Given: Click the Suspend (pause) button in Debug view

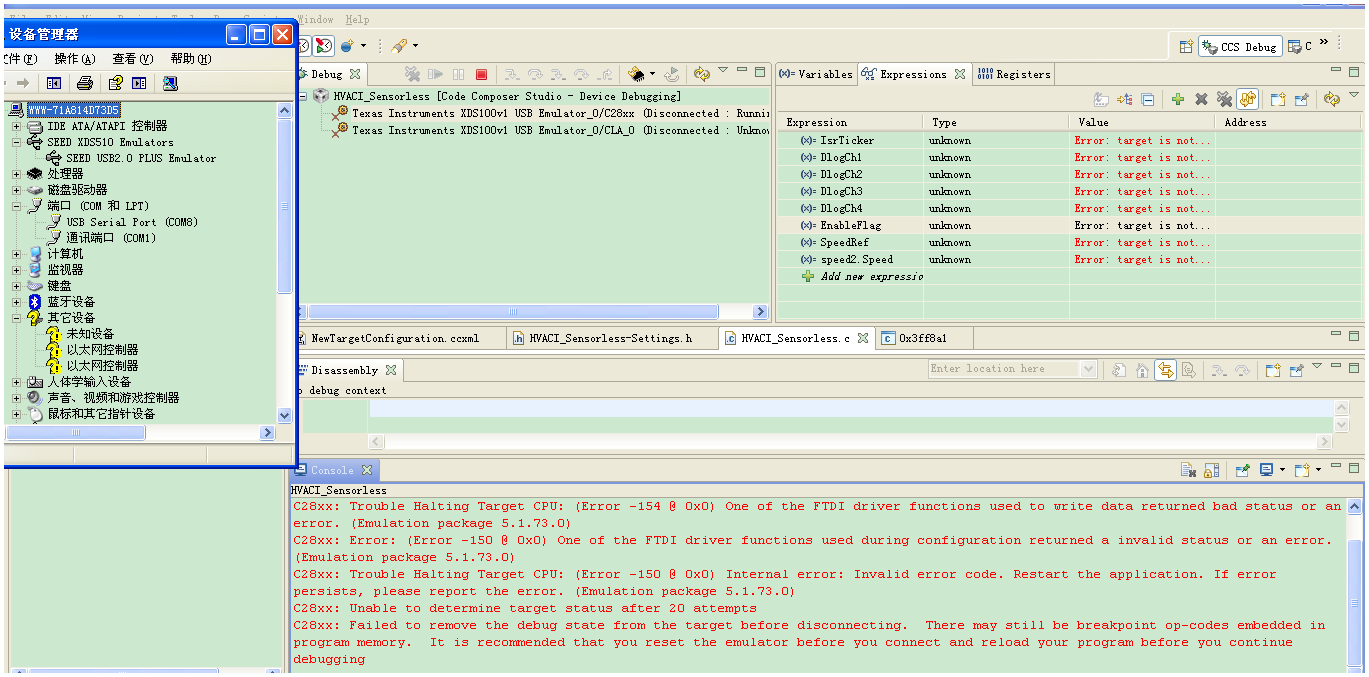Looking at the screenshot, I should coord(458,74).
